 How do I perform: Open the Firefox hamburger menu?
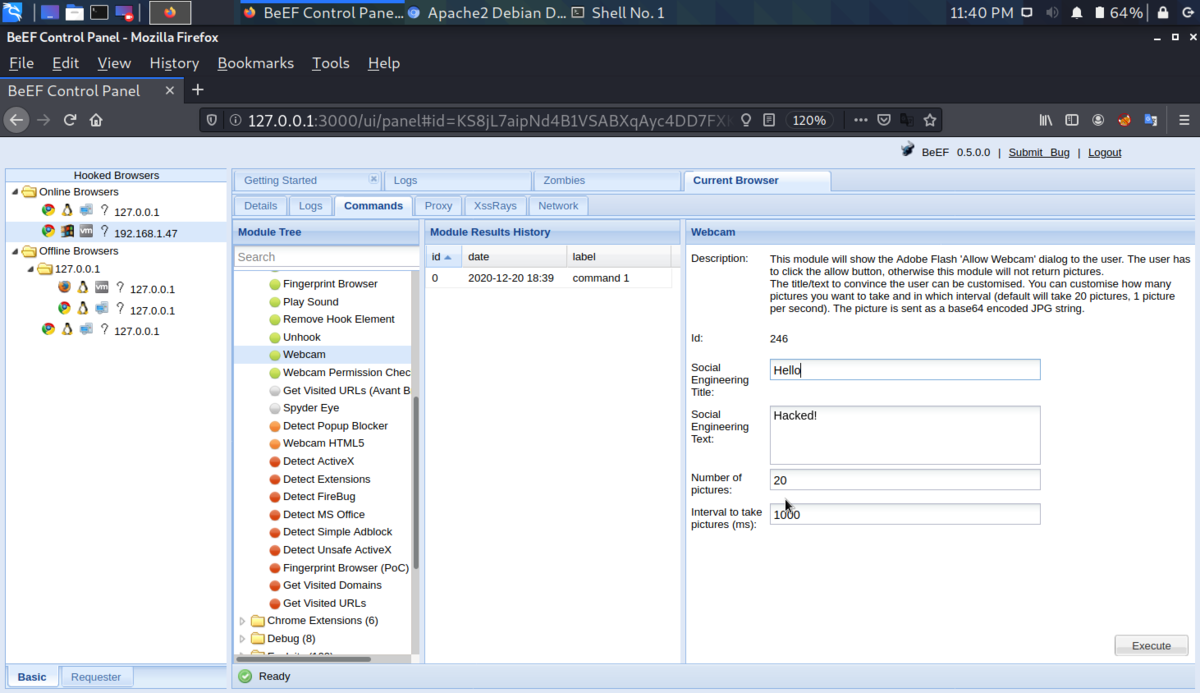point(1183,120)
